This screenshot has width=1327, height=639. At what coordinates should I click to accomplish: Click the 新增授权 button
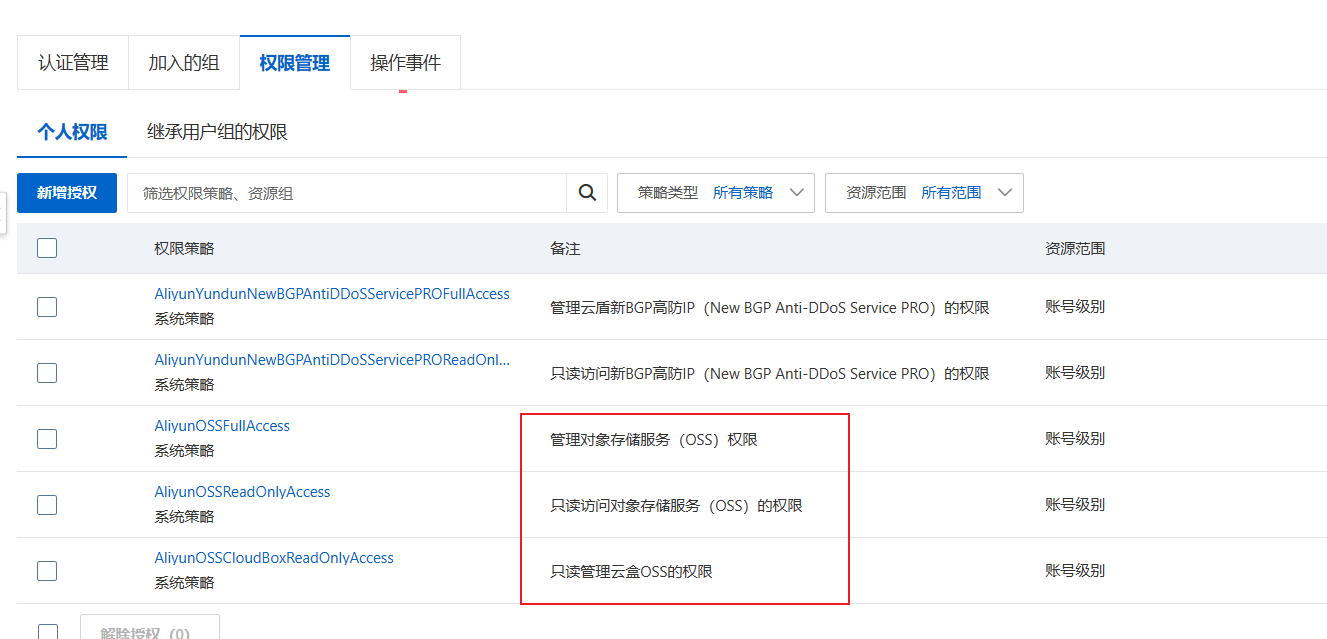point(67,193)
